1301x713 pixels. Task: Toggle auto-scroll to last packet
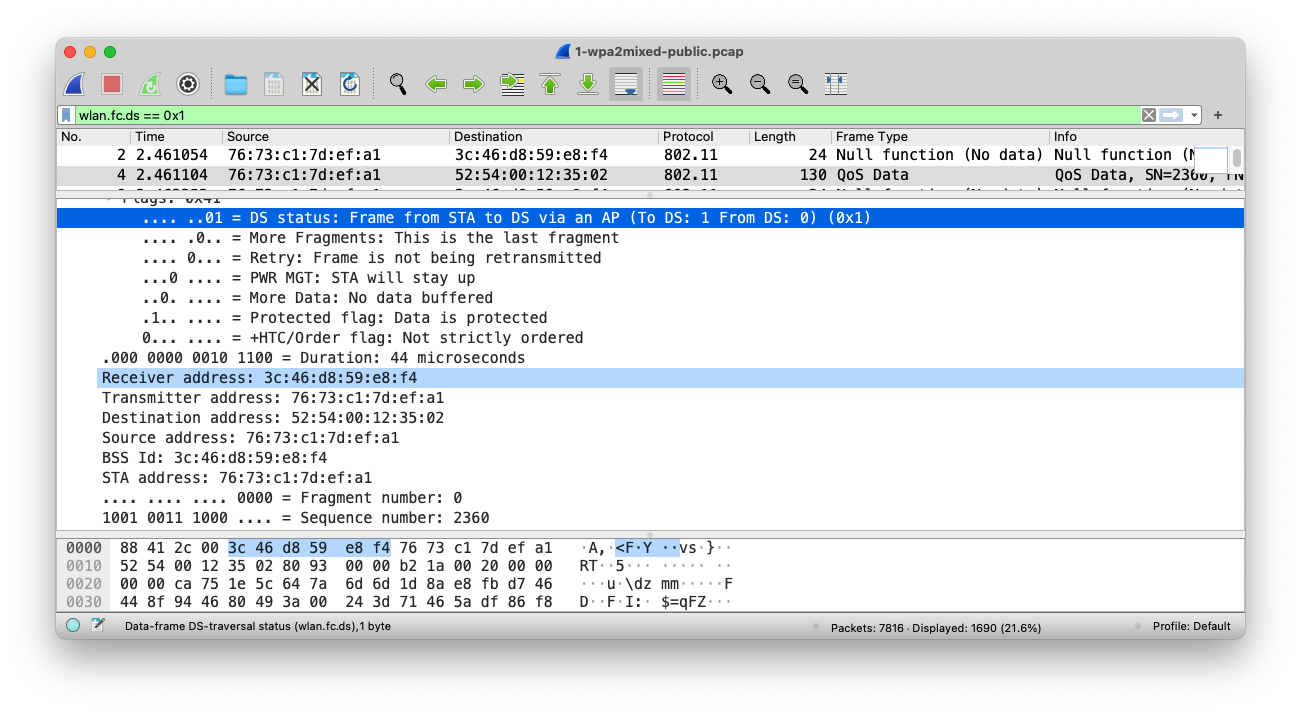(x=626, y=84)
